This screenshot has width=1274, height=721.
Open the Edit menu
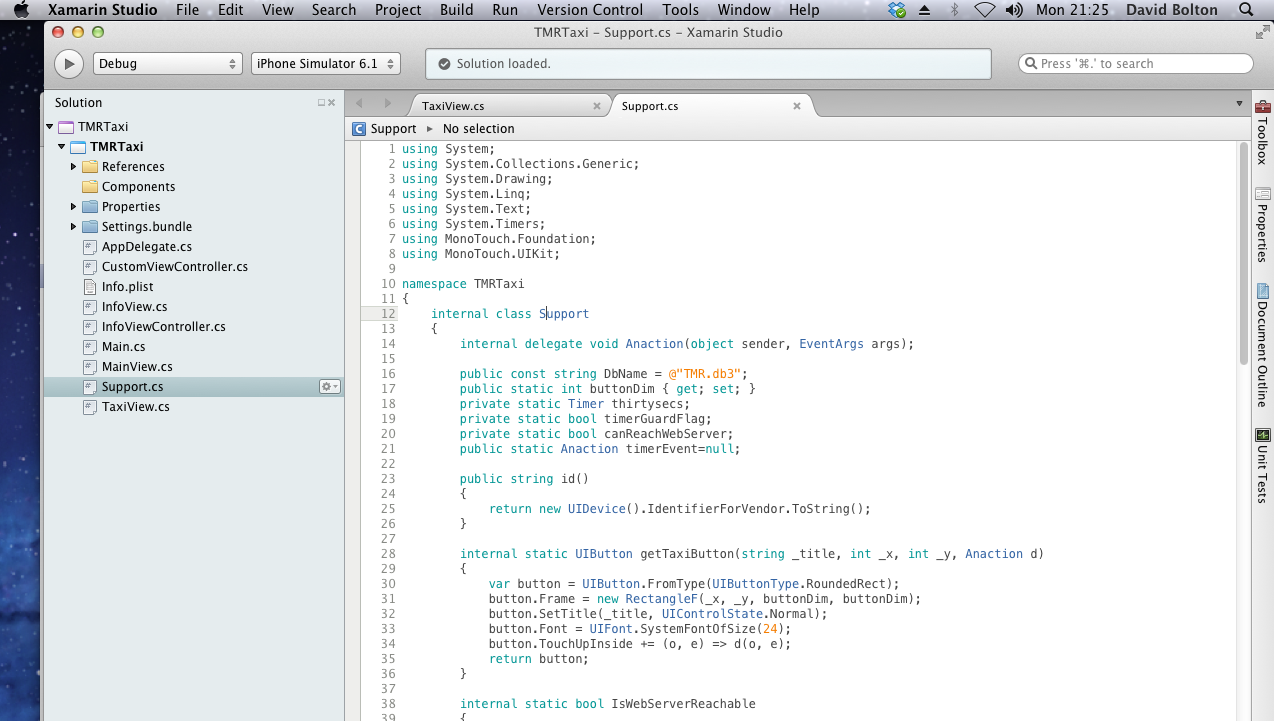tap(231, 10)
